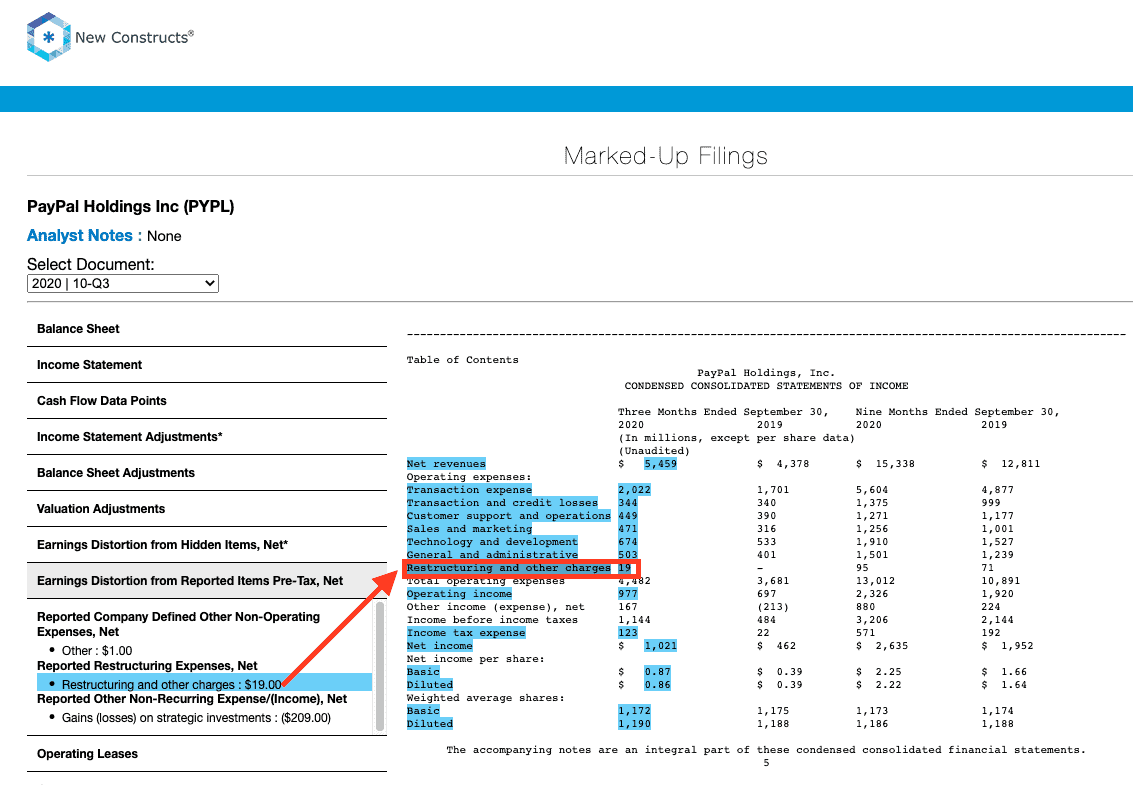Click Transaction and credit losses label
Screen dimensions: 1133x785
point(502,503)
